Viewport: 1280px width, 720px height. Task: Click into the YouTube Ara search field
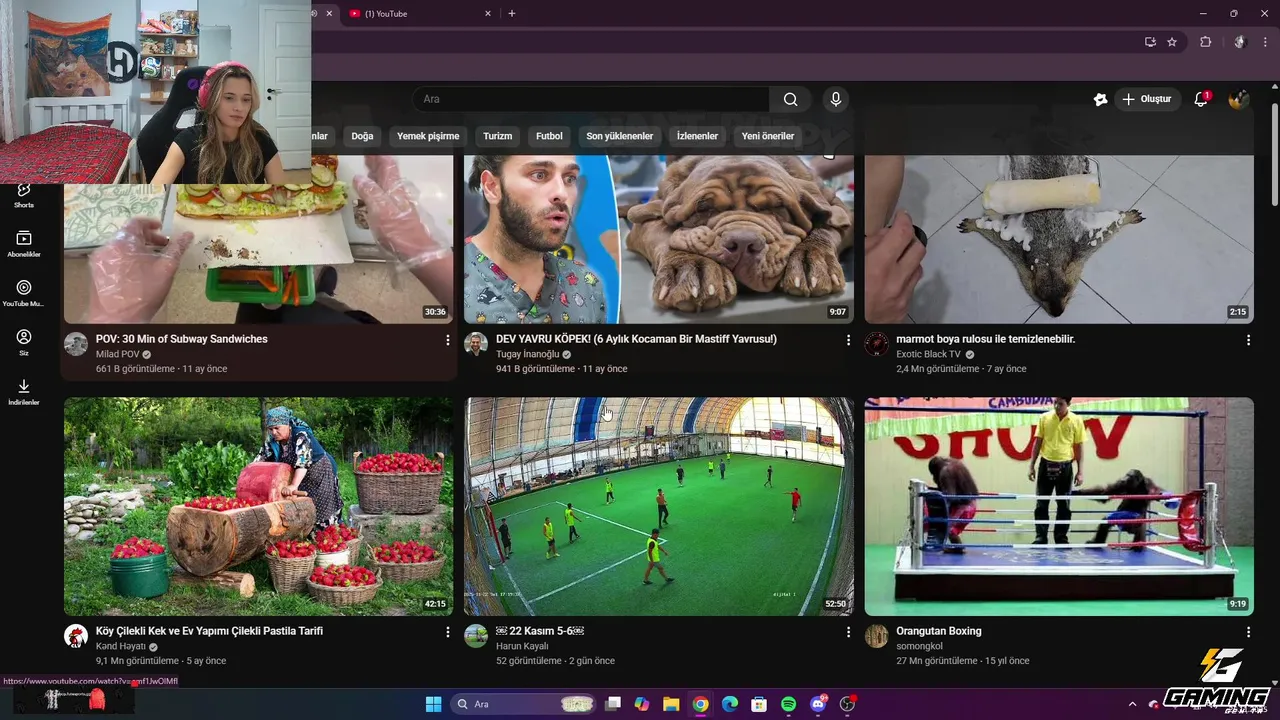tap(590, 99)
